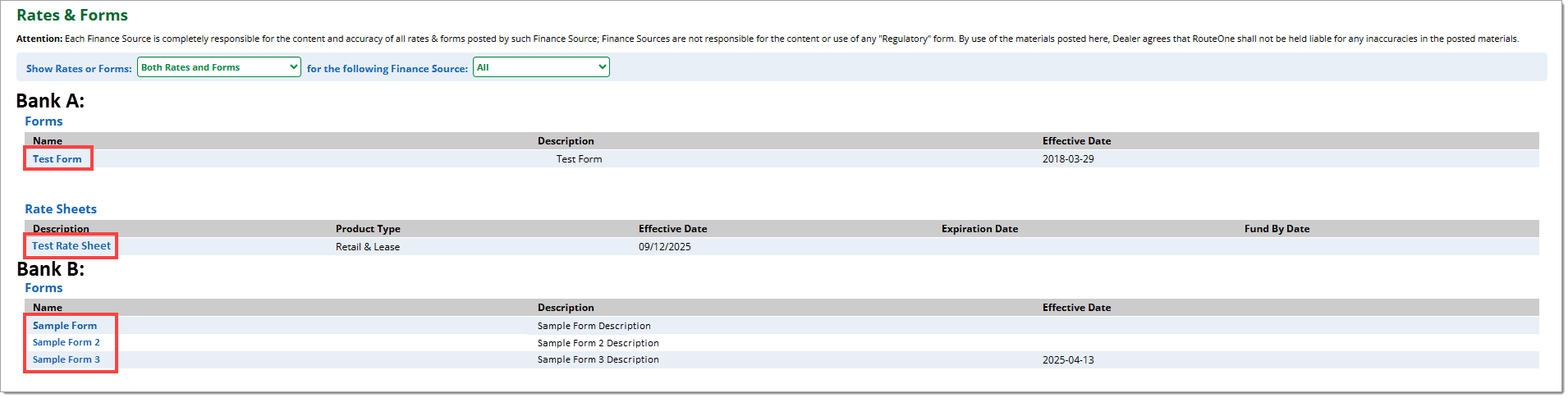Click the Sample Form link
The width and height of the screenshot is (1568, 398).
click(65, 326)
